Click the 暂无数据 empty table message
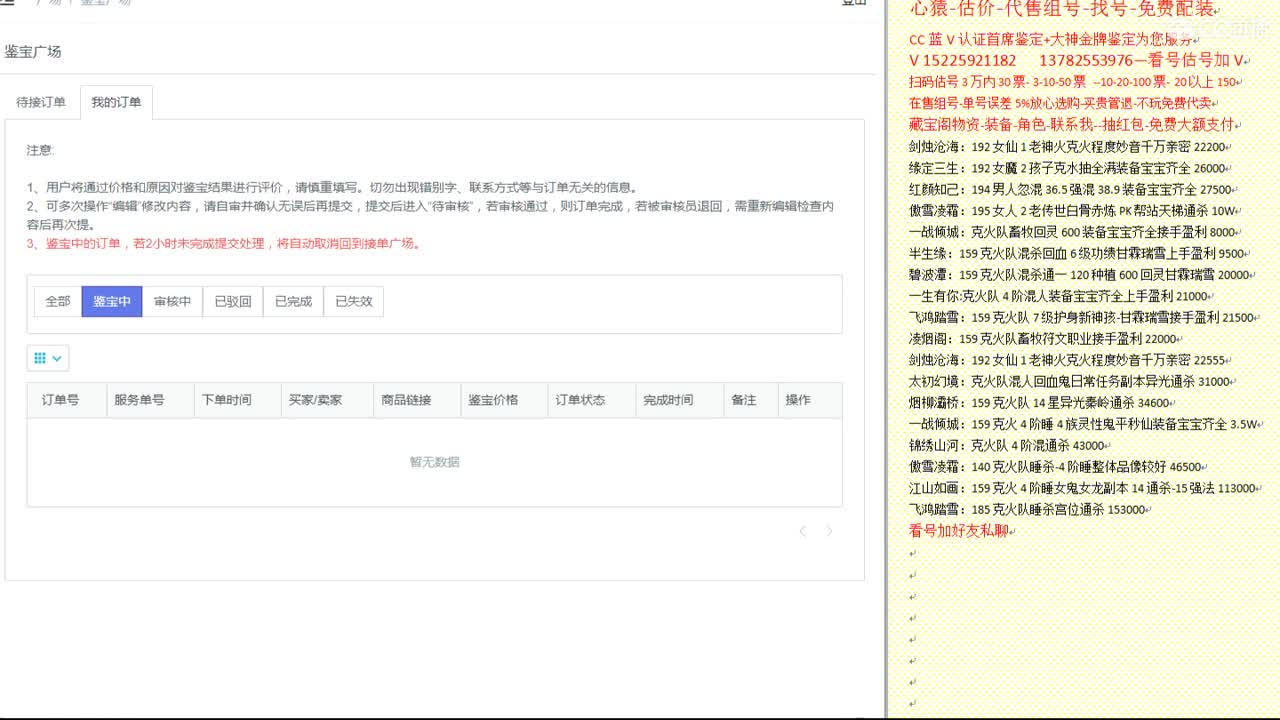Viewport: 1280px width, 720px height. point(434,462)
